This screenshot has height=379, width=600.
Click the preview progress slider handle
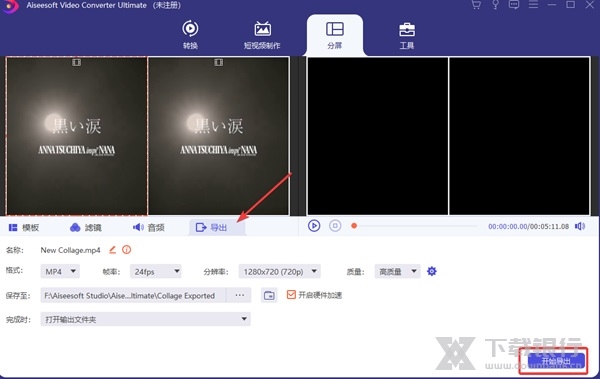click(x=354, y=226)
